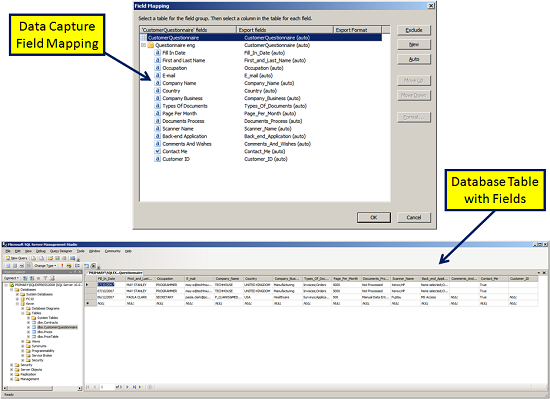Click the field icon beside Customer ID
The height and width of the screenshot is (399, 550).
tap(157, 159)
